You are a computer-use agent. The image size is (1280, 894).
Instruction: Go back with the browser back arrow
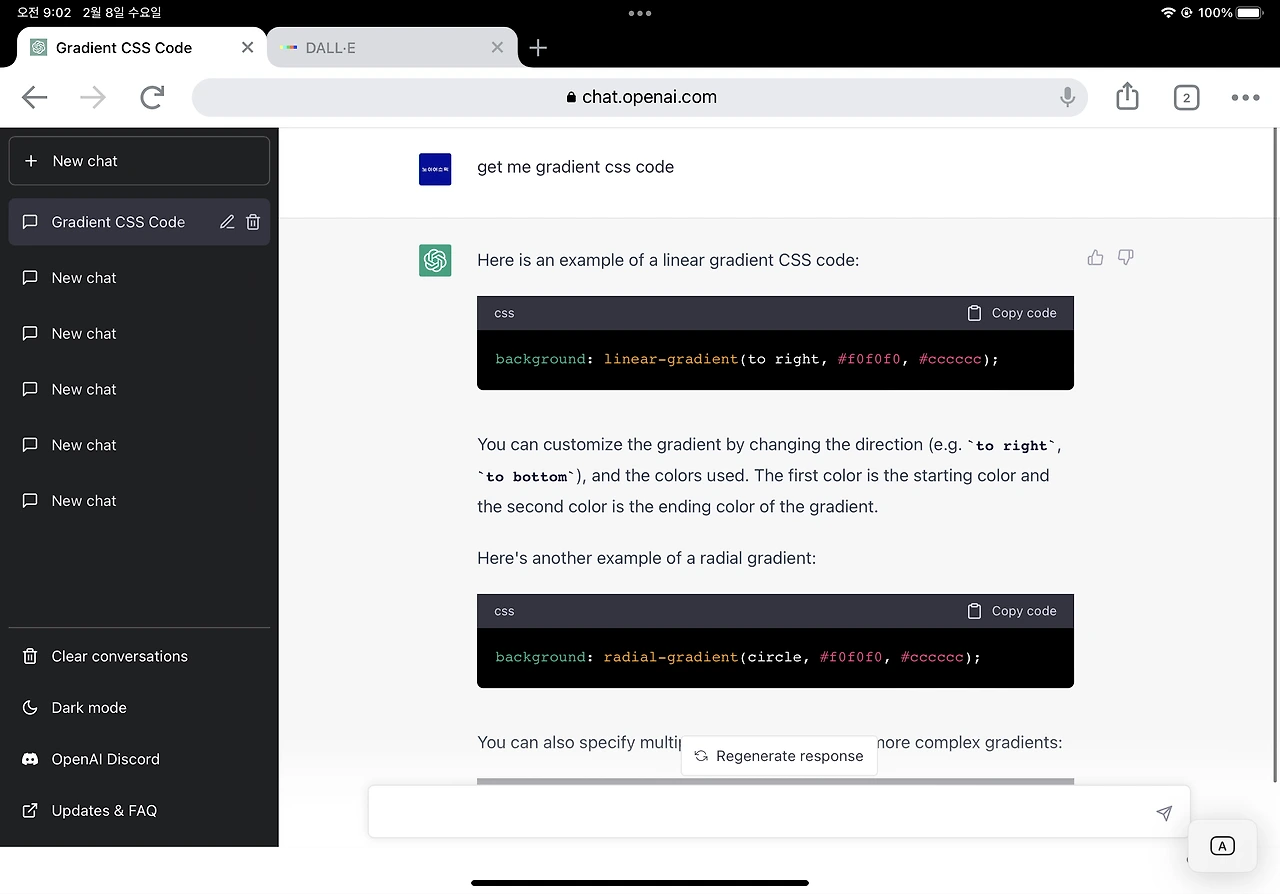[x=35, y=97]
